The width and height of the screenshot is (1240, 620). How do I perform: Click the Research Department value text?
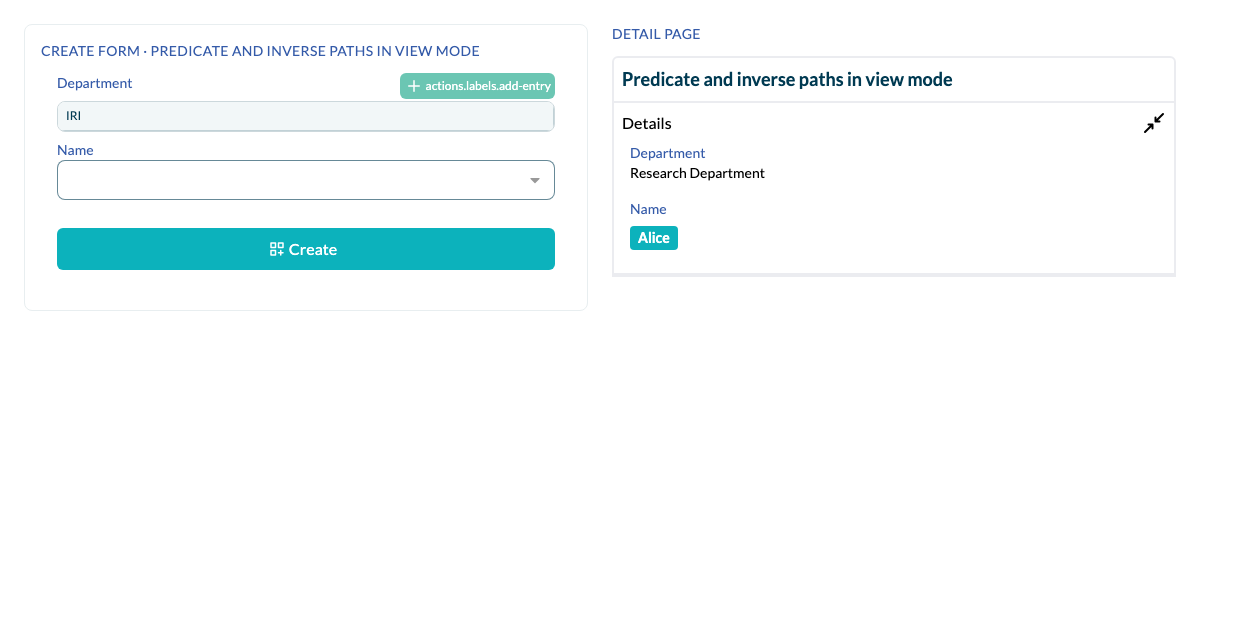click(x=697, y=173)
